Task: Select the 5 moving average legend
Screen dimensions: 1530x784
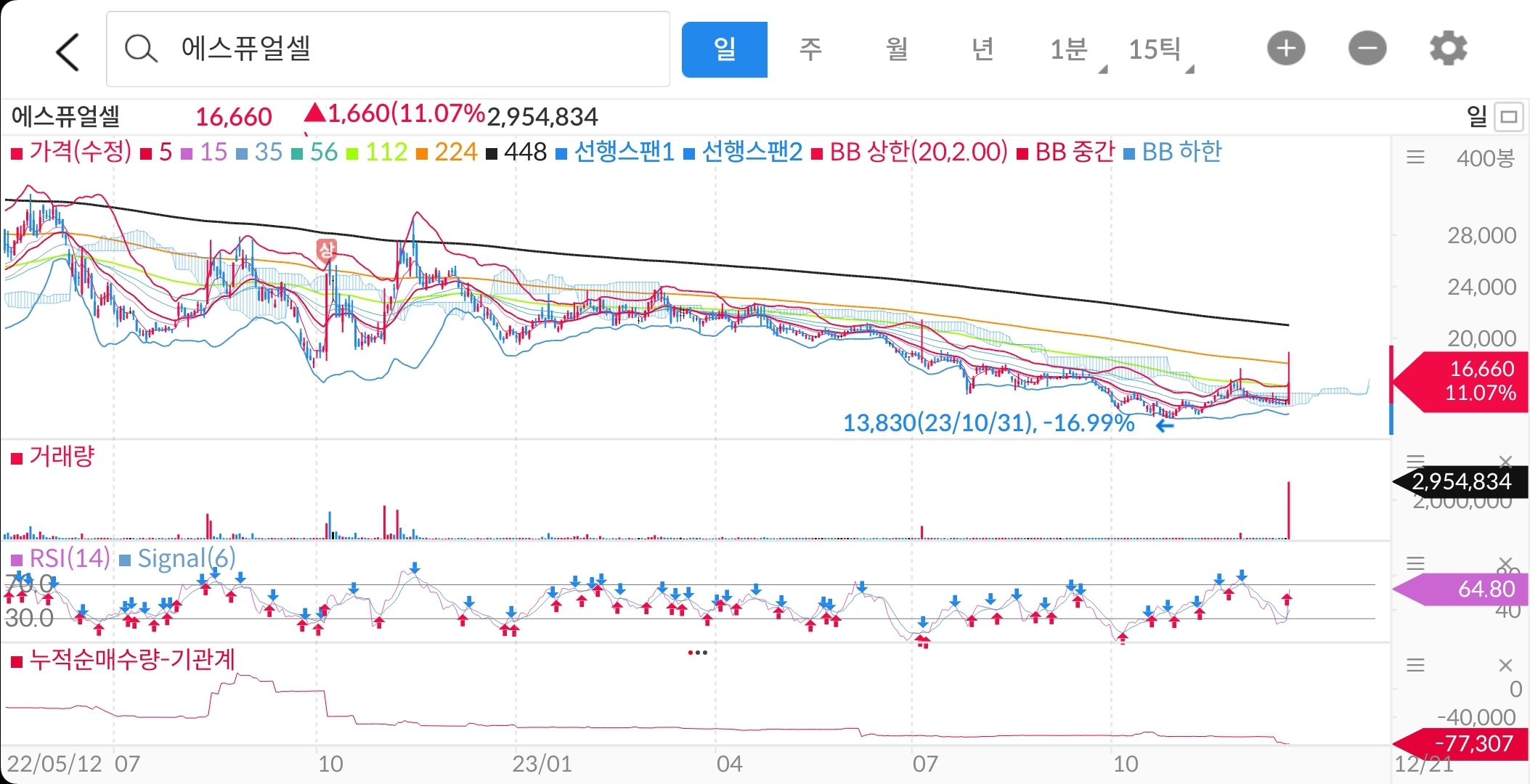Action: tap(157, 152)
